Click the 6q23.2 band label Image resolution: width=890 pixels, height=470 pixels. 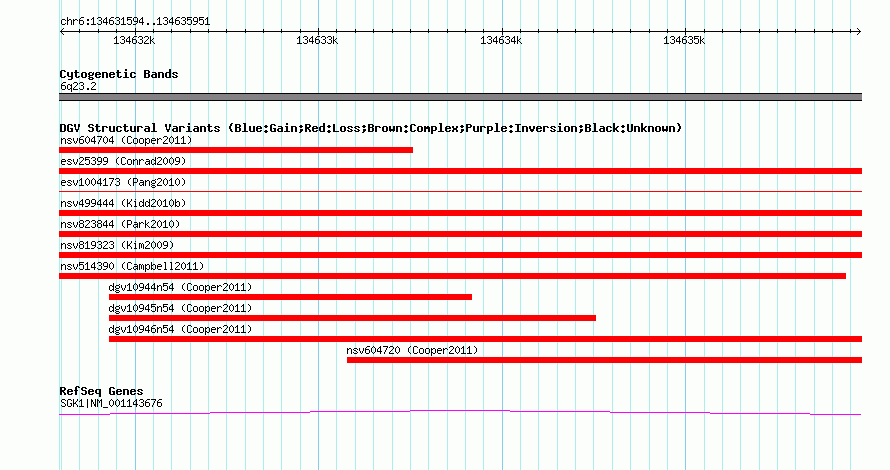tap(78, 86)
